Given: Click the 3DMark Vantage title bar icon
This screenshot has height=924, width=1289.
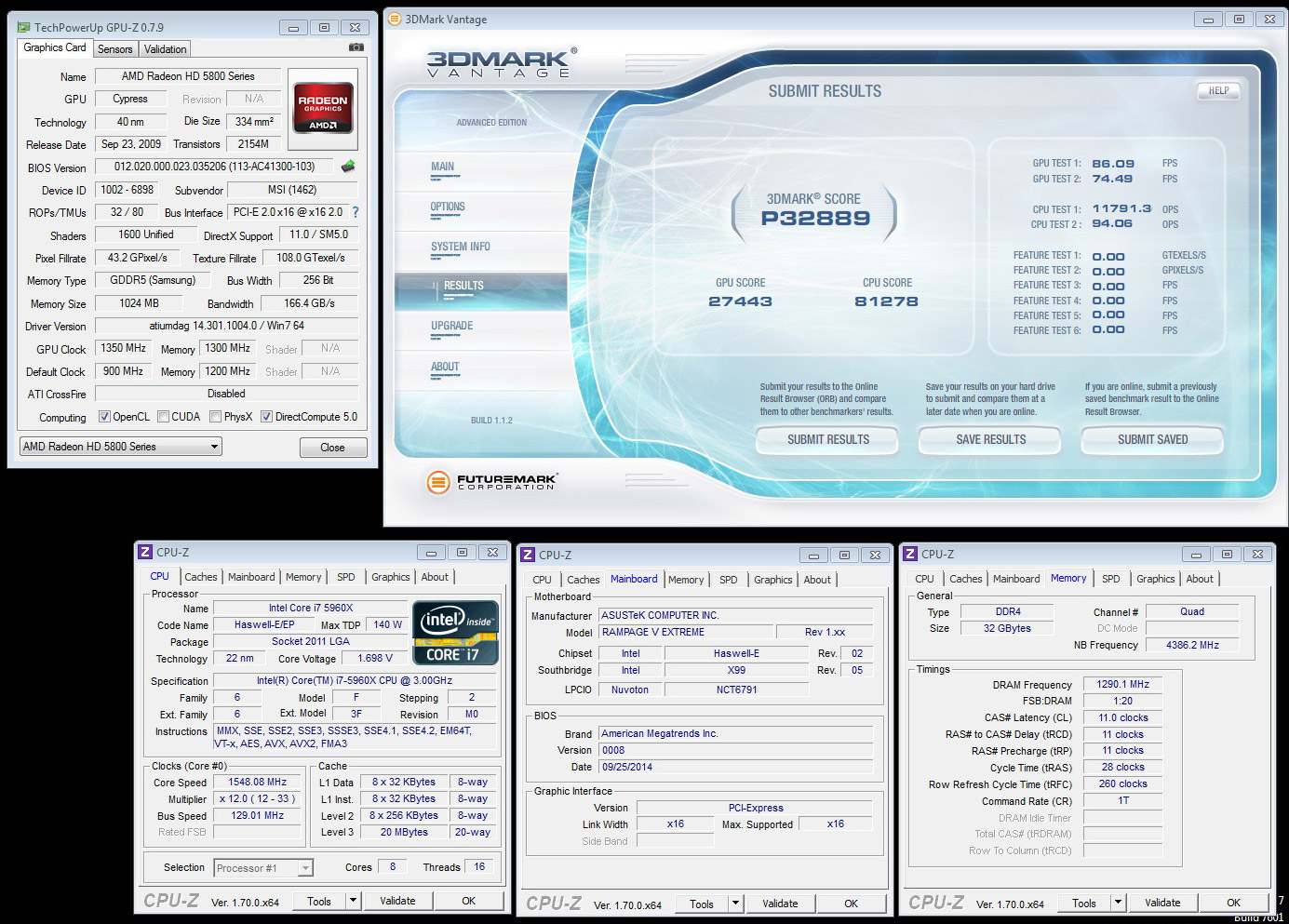Looking at the screenshot, I should 395,20.
